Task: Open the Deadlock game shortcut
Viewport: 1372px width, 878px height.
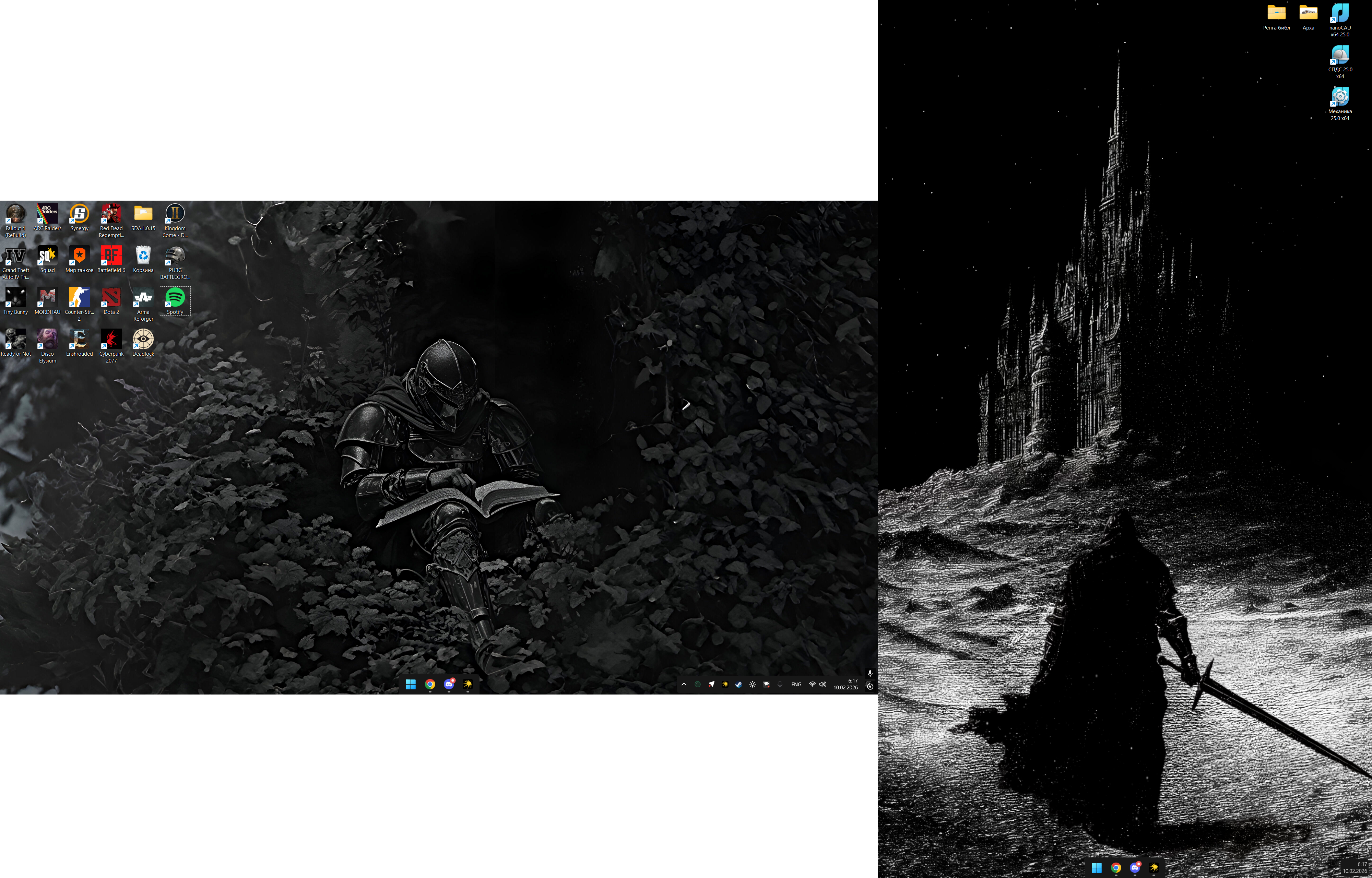Action: coord(143,340)
